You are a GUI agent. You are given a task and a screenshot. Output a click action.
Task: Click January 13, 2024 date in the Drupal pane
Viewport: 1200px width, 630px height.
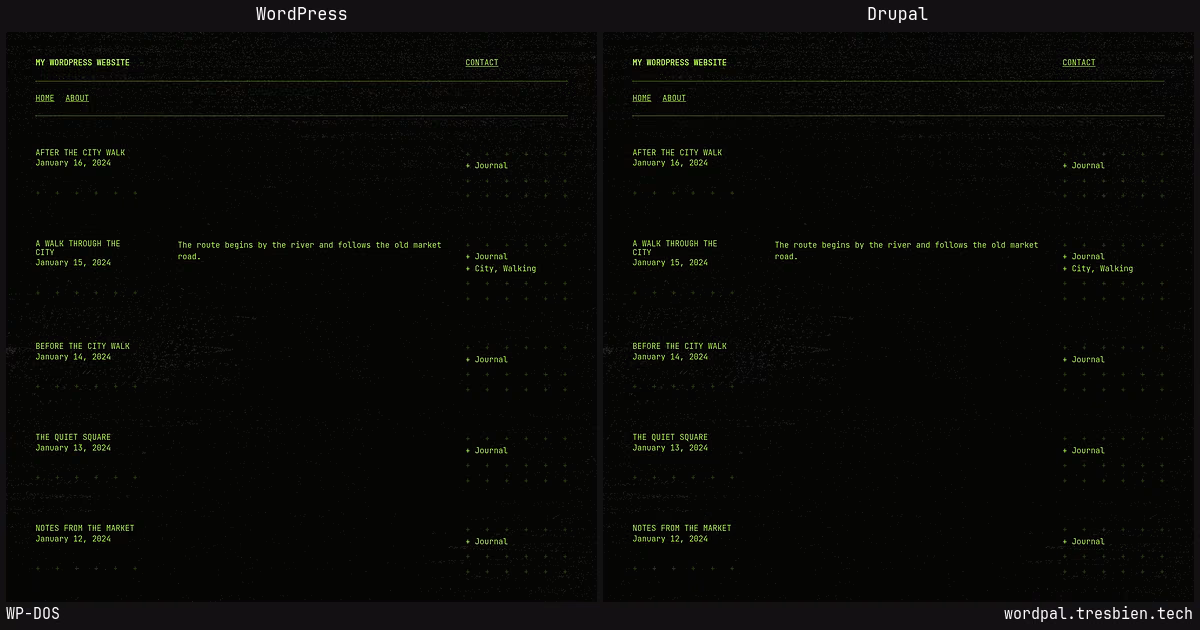(670, 447)
